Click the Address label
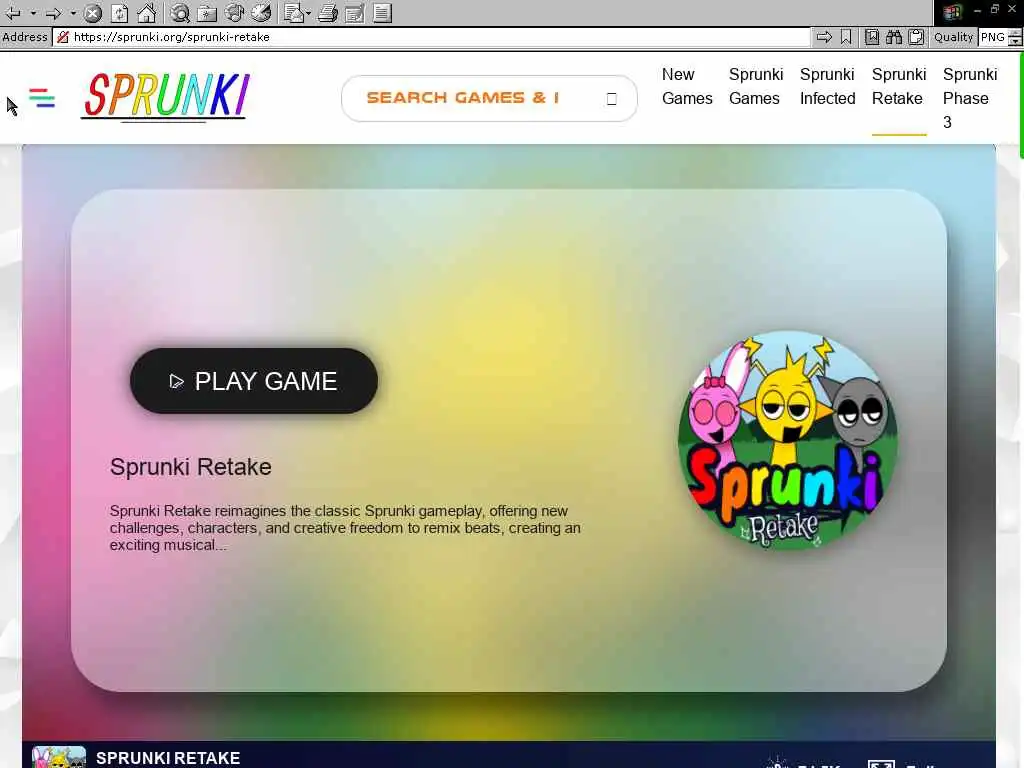 (25, 37)
